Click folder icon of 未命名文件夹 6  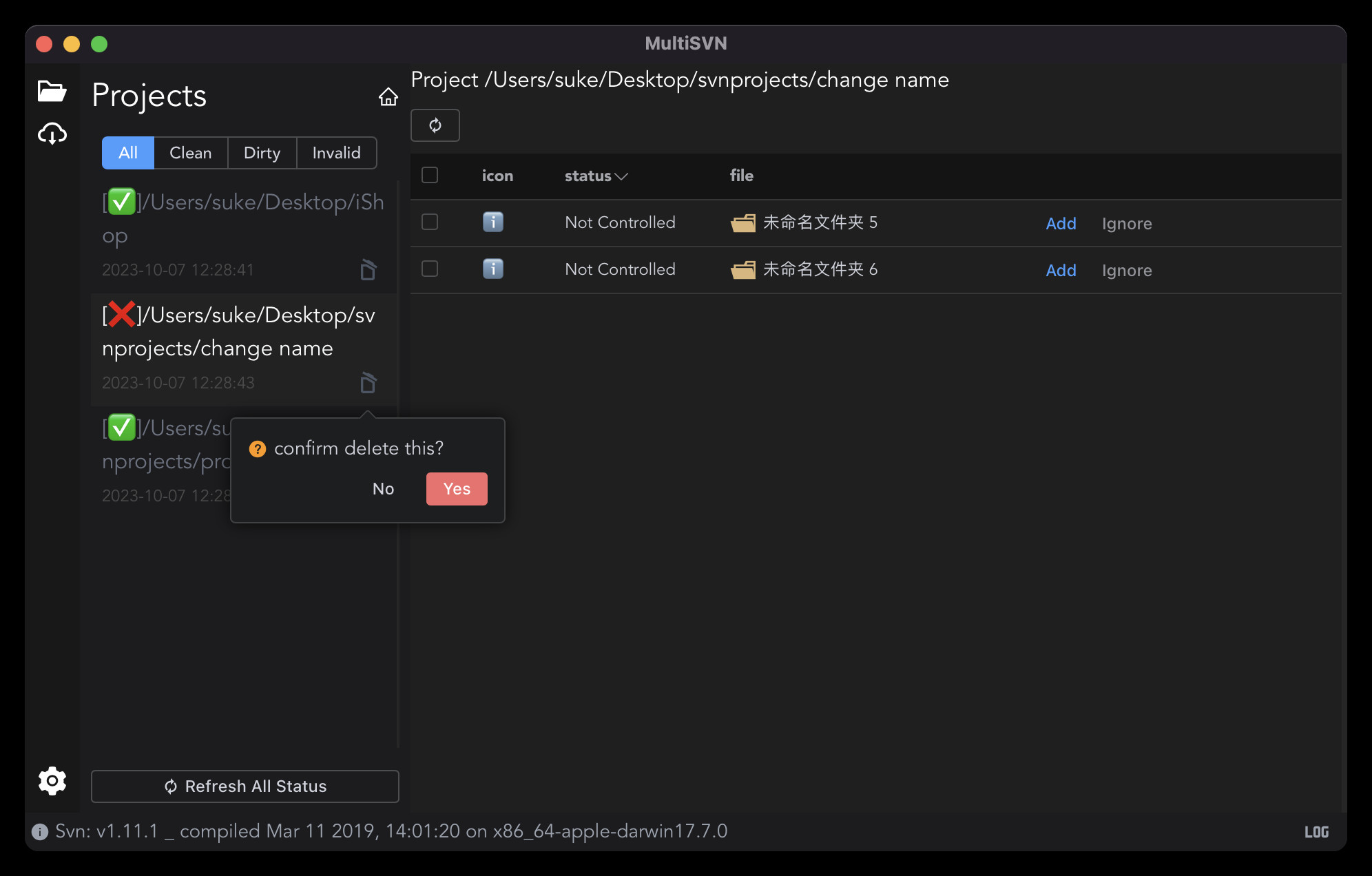point(743,269)
